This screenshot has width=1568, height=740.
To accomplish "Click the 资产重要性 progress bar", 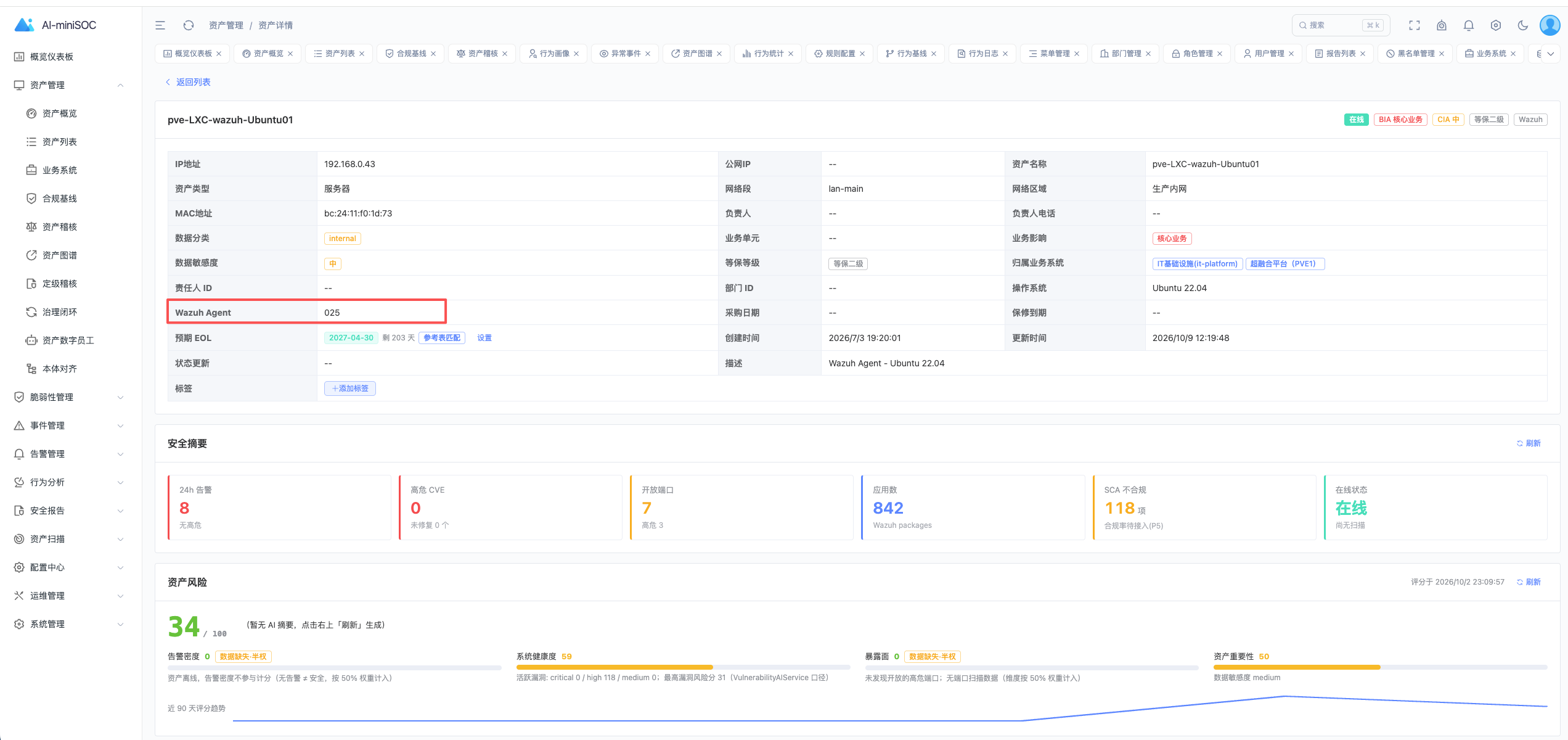I will pos(1380,667).
